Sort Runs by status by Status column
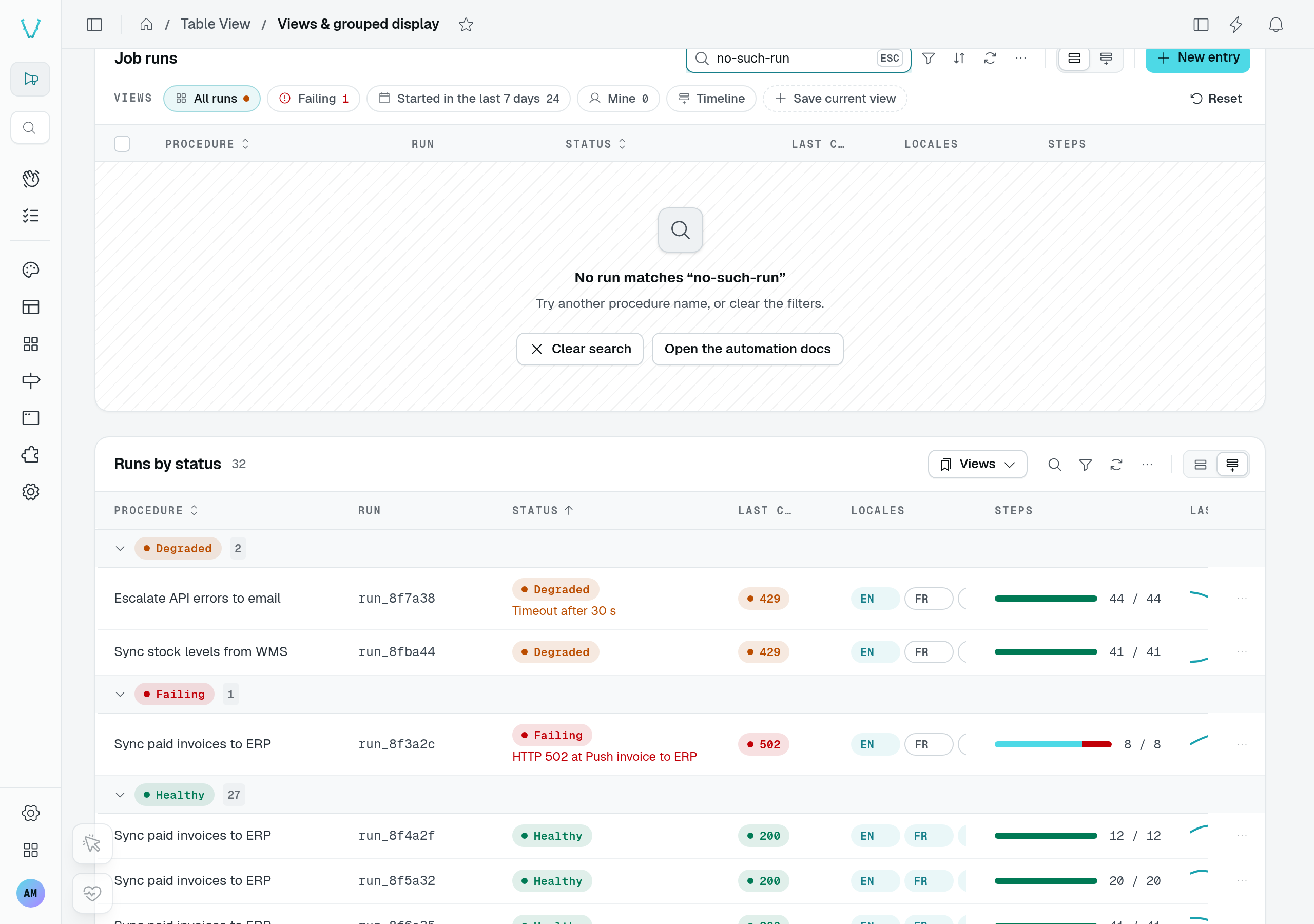The height and width of the screenshot is (924, 1314). pos(542,511)
